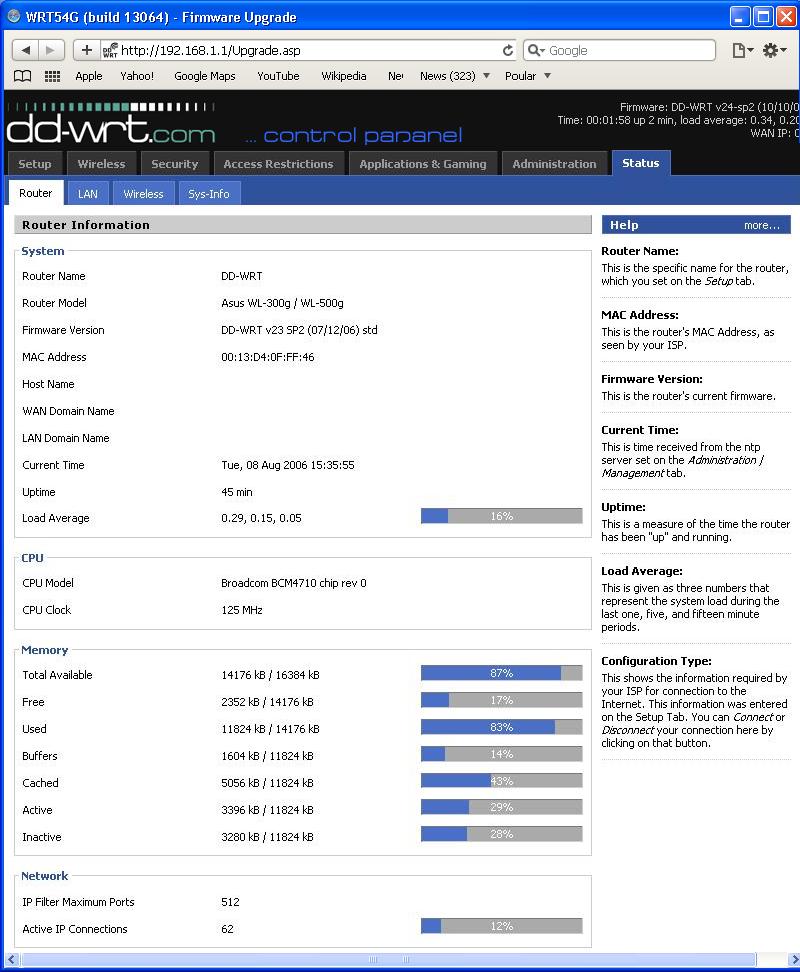
Task: Click the horizontal scrollbar left arrow
Action: point(11,960)
